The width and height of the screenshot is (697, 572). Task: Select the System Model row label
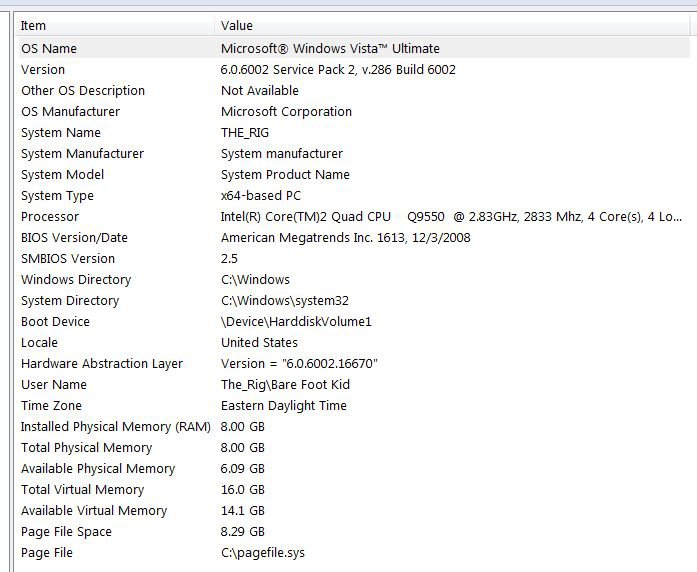[x=63, y=175]
